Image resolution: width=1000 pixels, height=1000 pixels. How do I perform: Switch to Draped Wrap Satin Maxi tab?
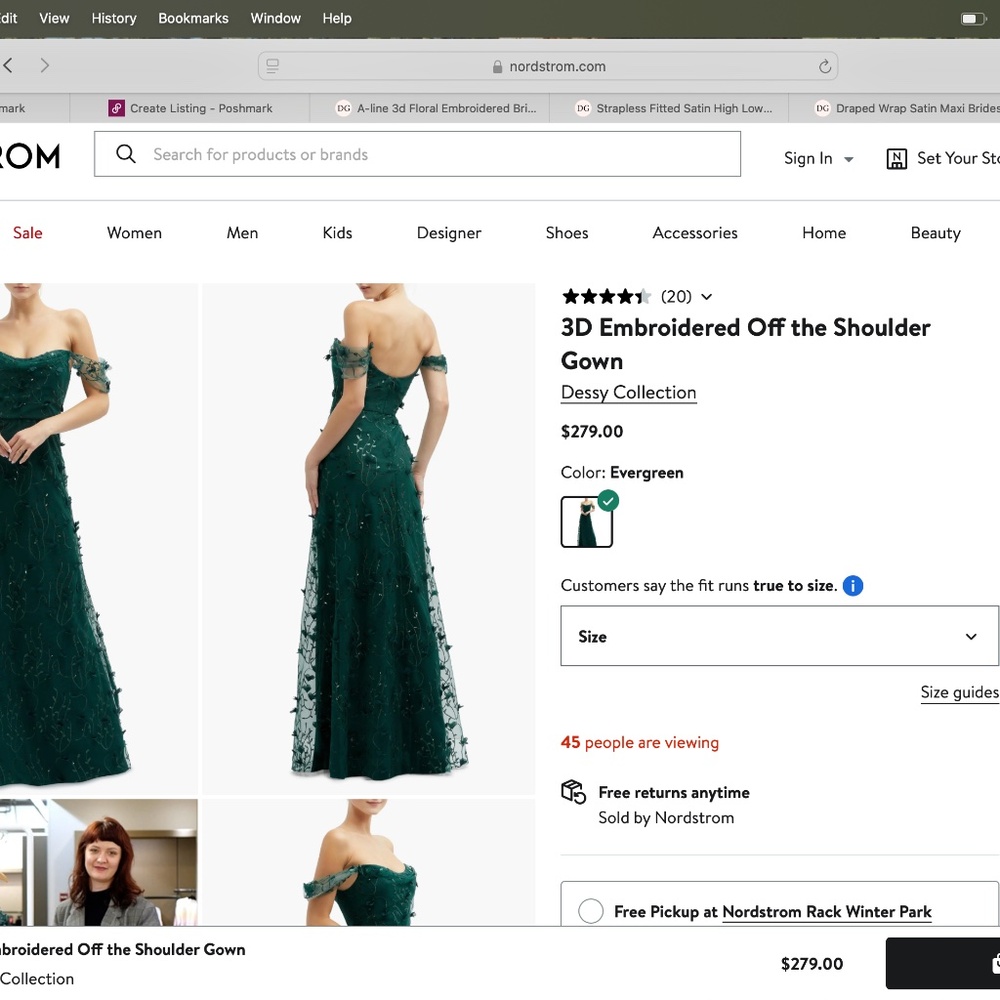point(895,108)
